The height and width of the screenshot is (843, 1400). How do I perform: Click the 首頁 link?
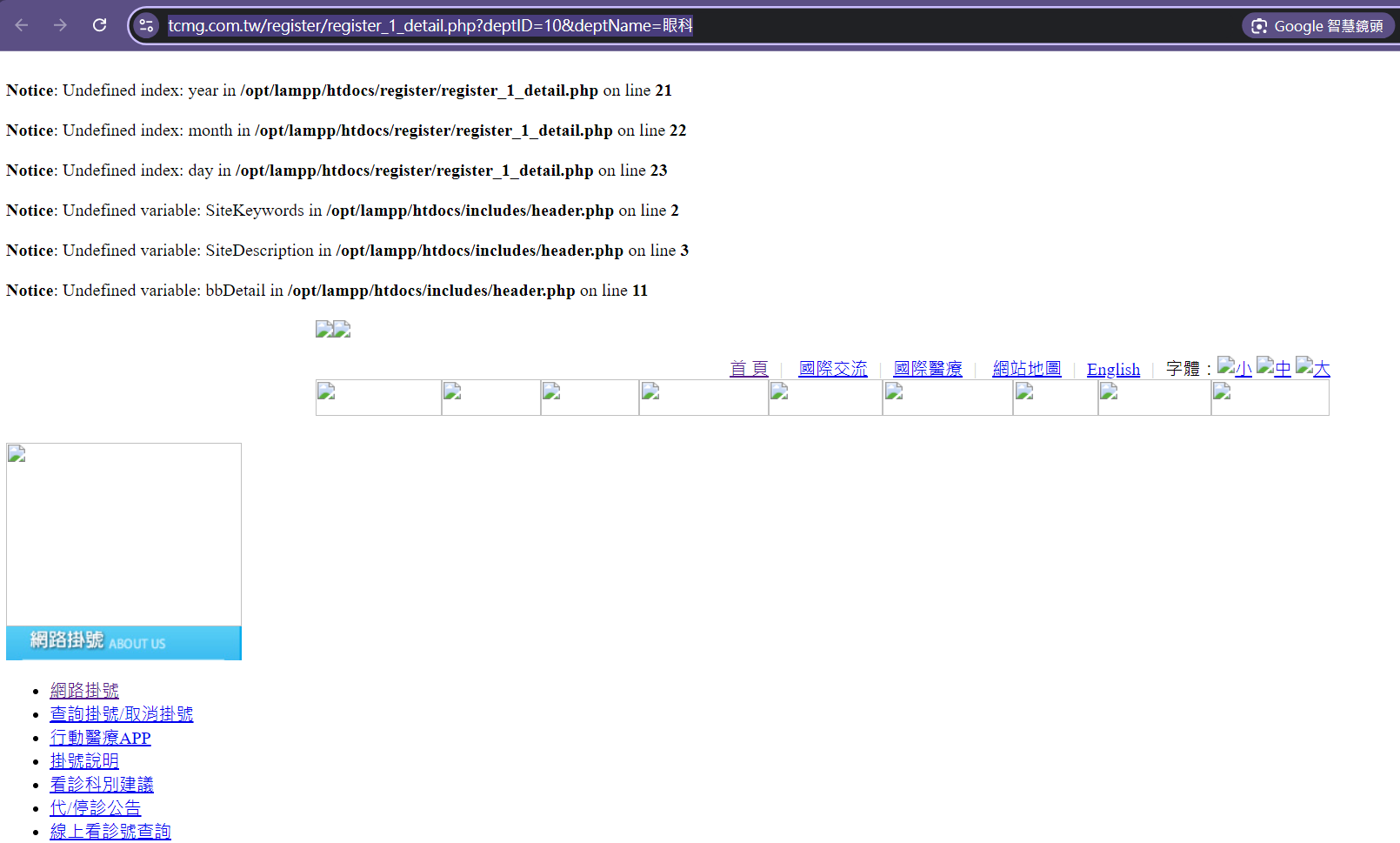coord(749,369)
